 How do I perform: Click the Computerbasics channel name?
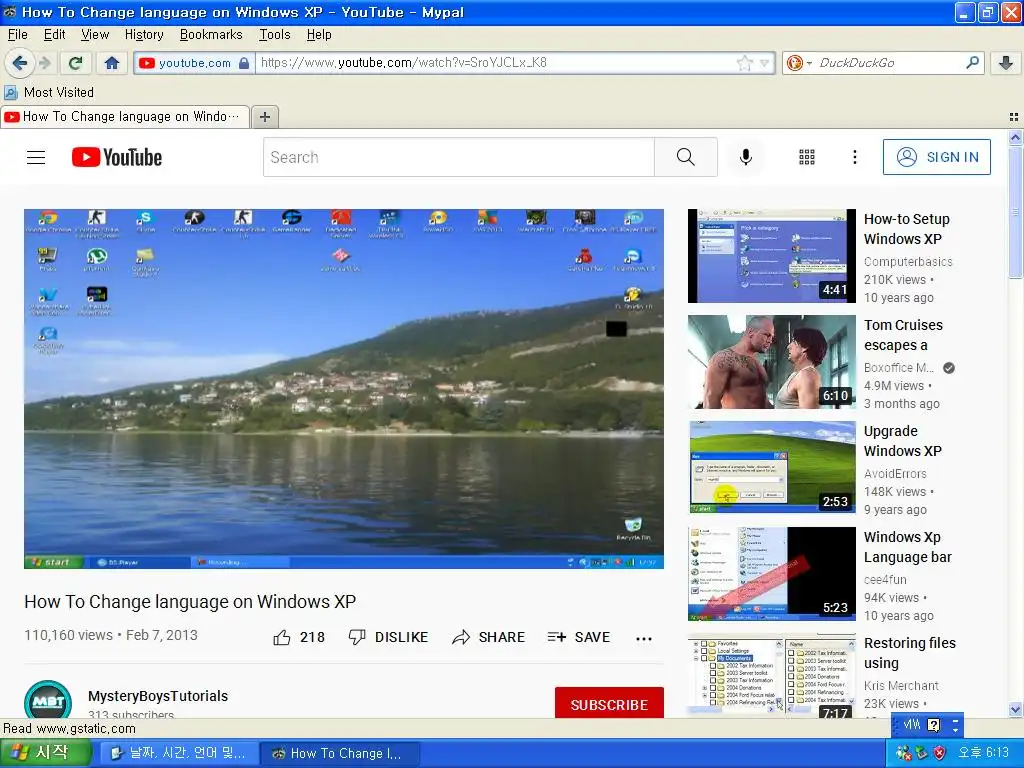click(908, 262)
